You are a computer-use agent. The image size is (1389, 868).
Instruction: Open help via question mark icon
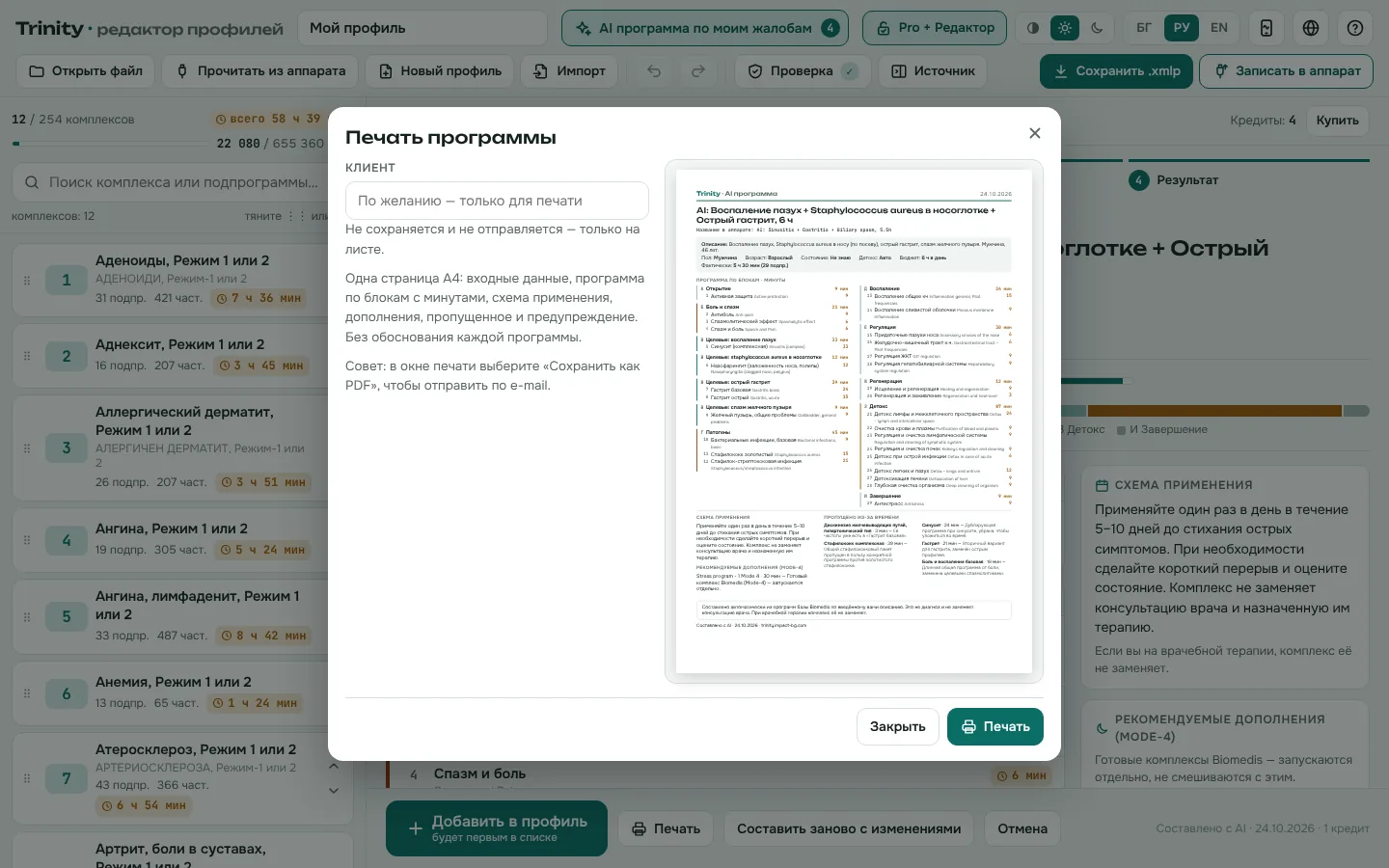click(x=1355, y=28)
